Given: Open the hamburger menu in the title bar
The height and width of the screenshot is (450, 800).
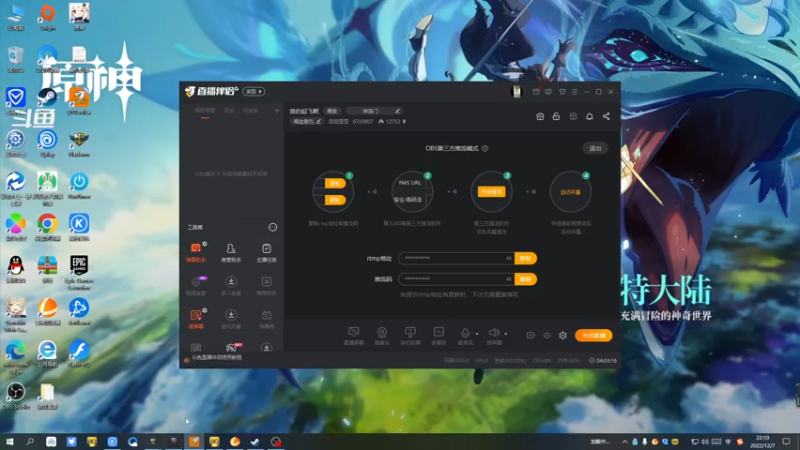Looking at the screenshot, I should click(x=574, y=92).
